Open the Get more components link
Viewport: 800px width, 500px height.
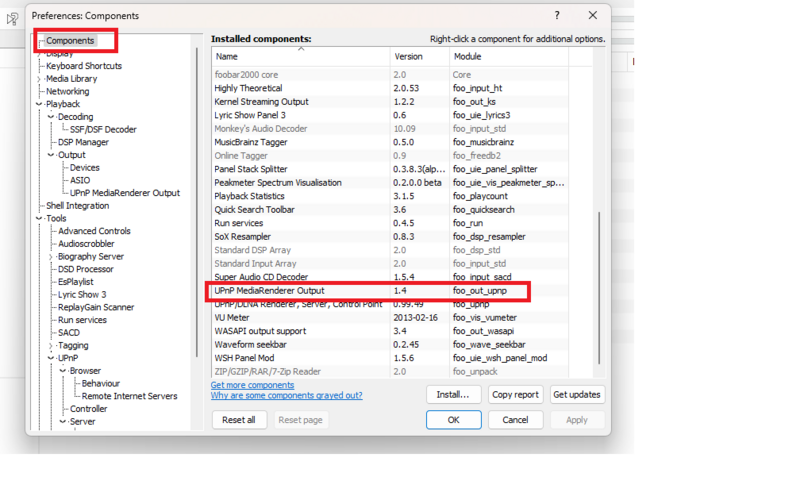click(x=252, y=385)
